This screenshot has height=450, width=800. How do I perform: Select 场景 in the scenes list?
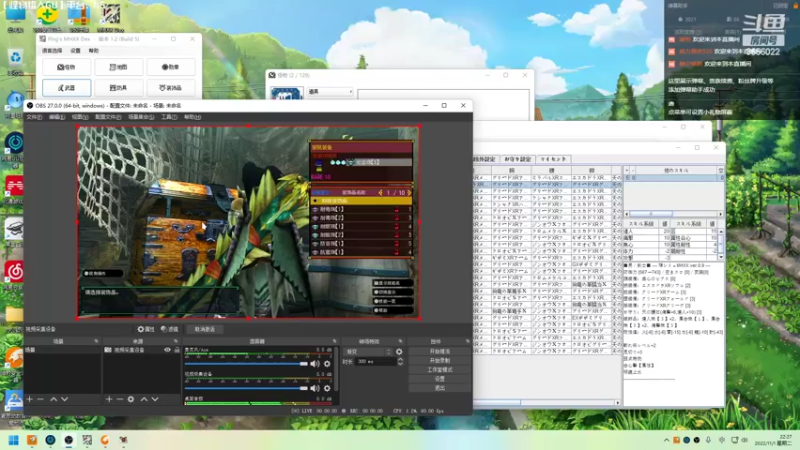pyautogui.click(x=62, y=350)
